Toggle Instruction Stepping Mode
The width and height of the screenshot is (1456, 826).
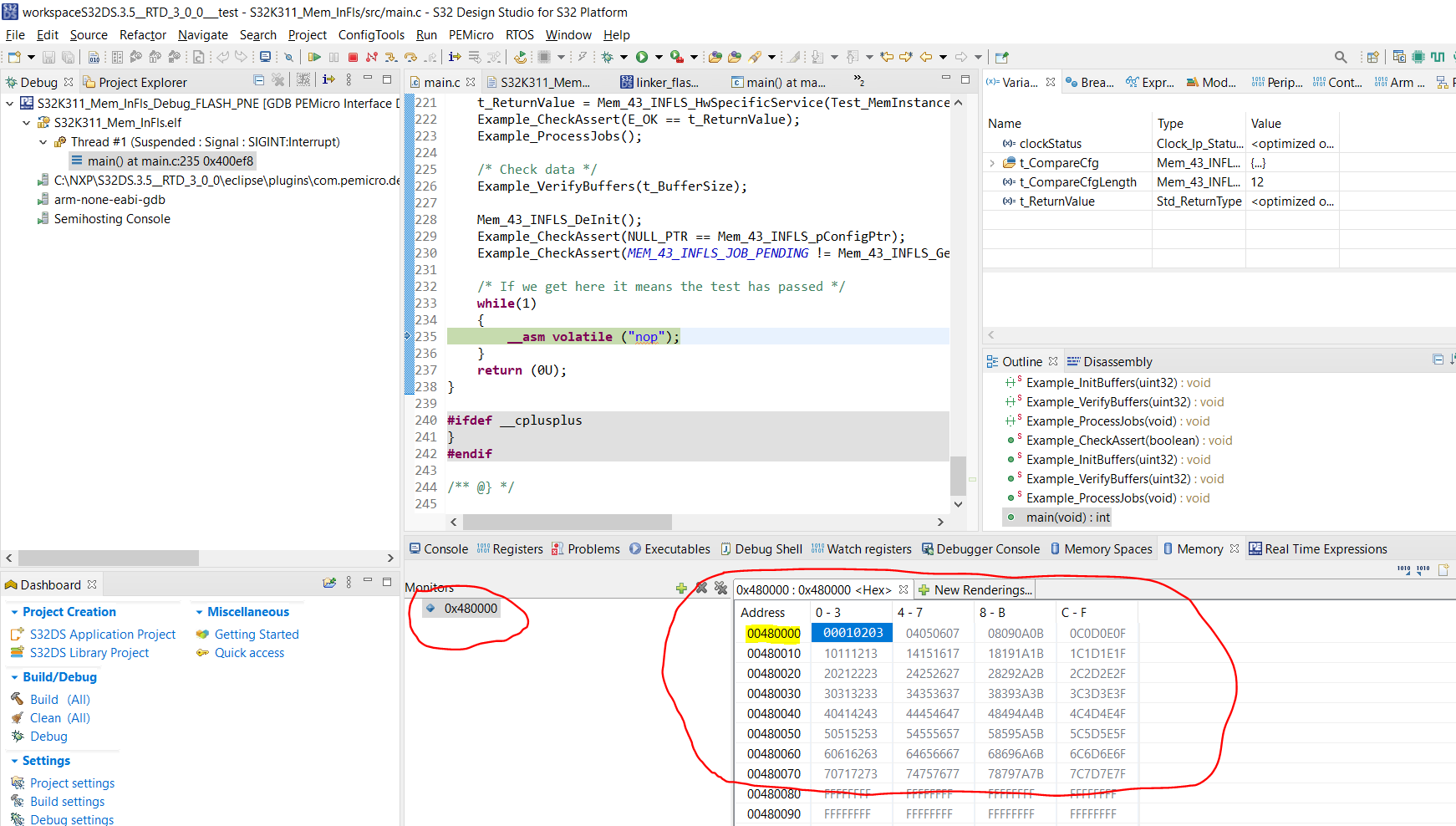455,57
